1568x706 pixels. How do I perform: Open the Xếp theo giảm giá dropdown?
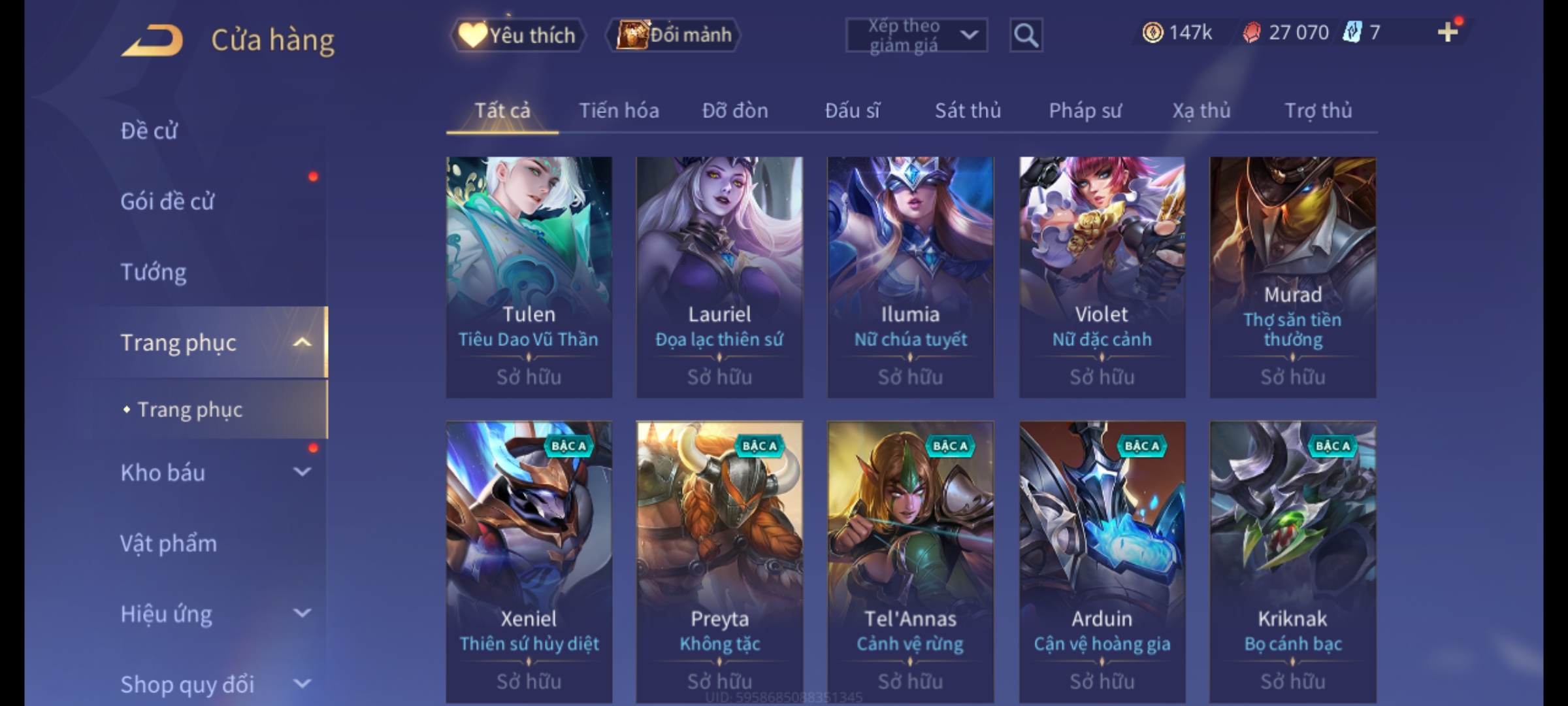click(x=916, y=35)
